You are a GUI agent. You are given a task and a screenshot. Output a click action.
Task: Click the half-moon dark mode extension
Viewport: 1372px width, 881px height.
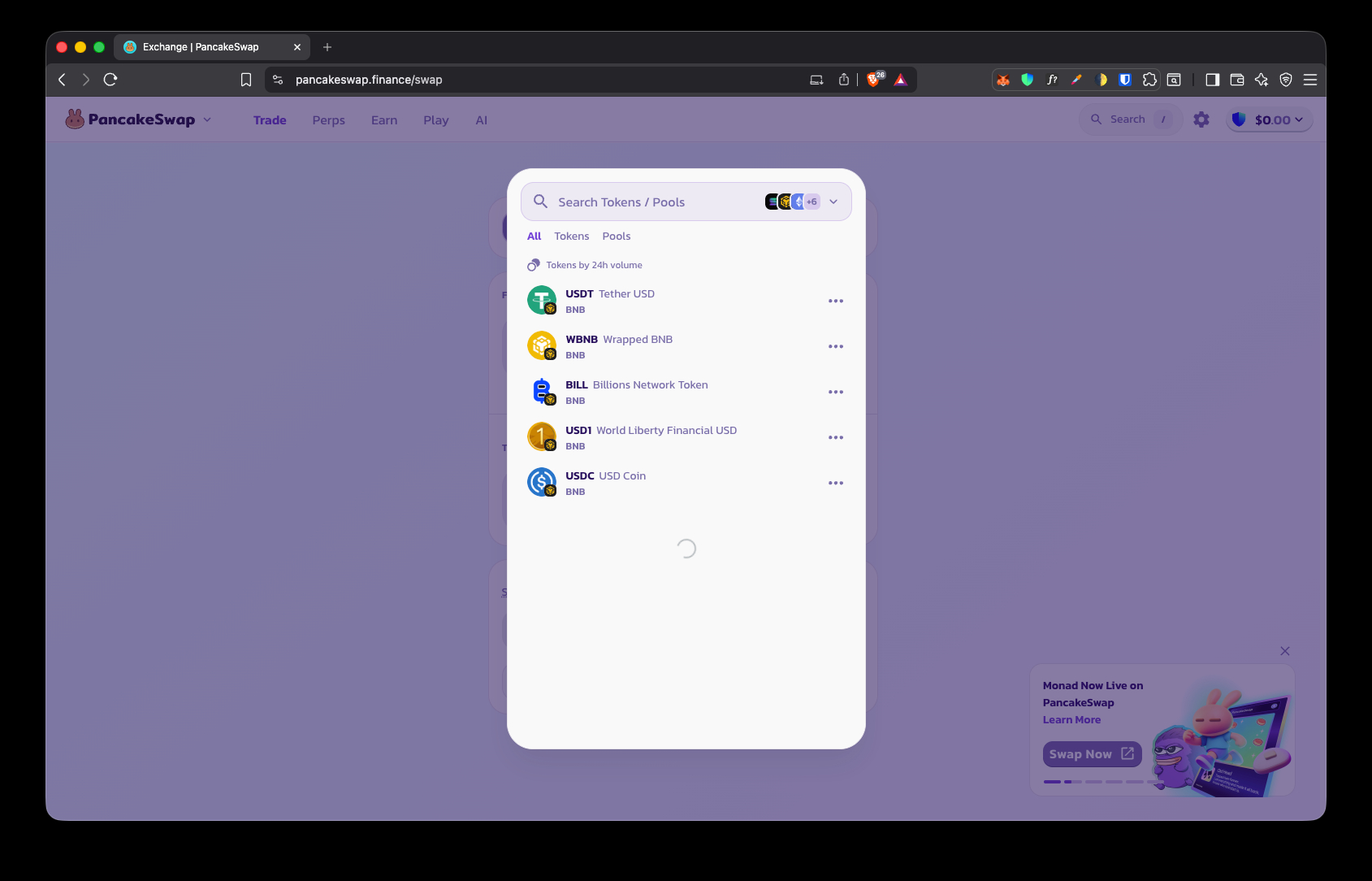pos(1101,80)
